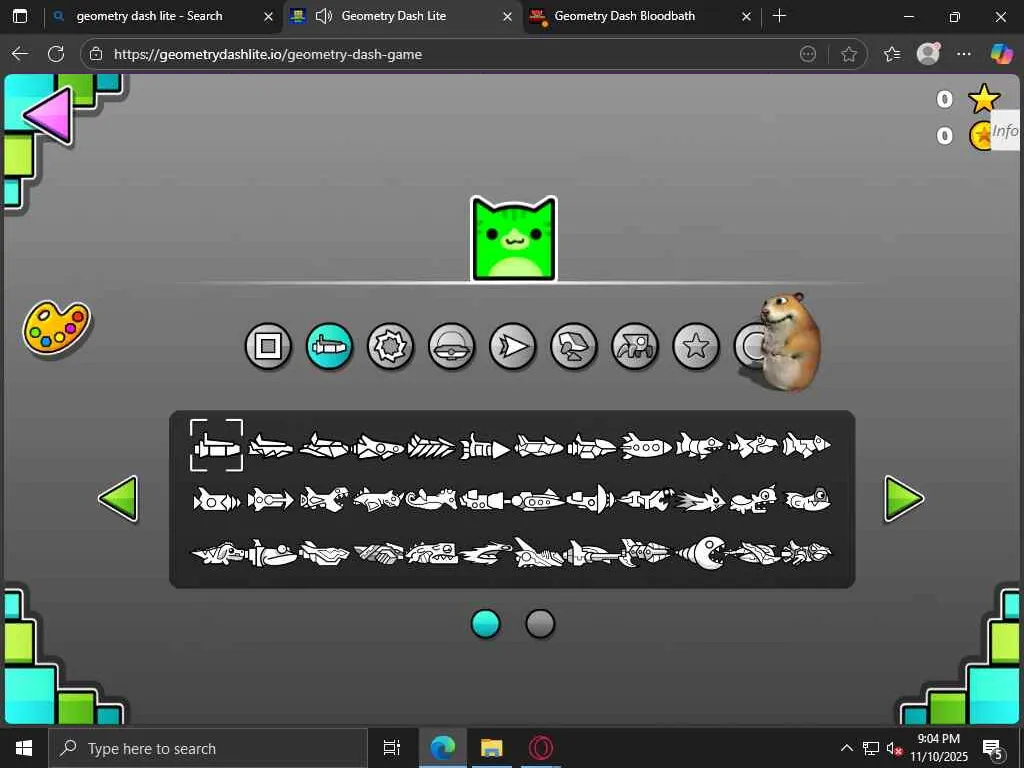Choose the toothy dragon-head ship in bottom row
Image resolution: width=1024 pixels, height=768 pixels.
432,554
